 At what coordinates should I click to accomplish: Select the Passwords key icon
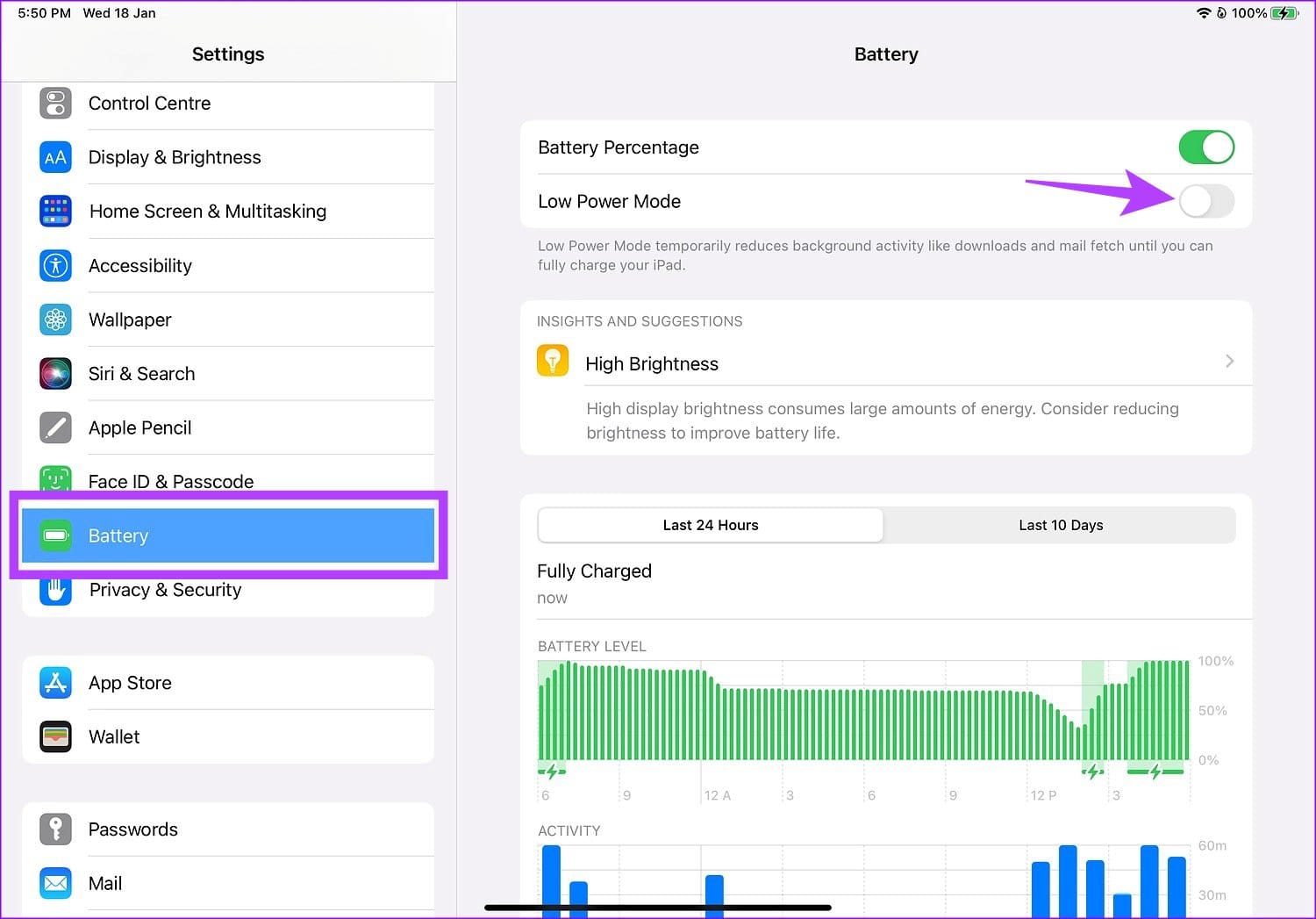(55, 829)
